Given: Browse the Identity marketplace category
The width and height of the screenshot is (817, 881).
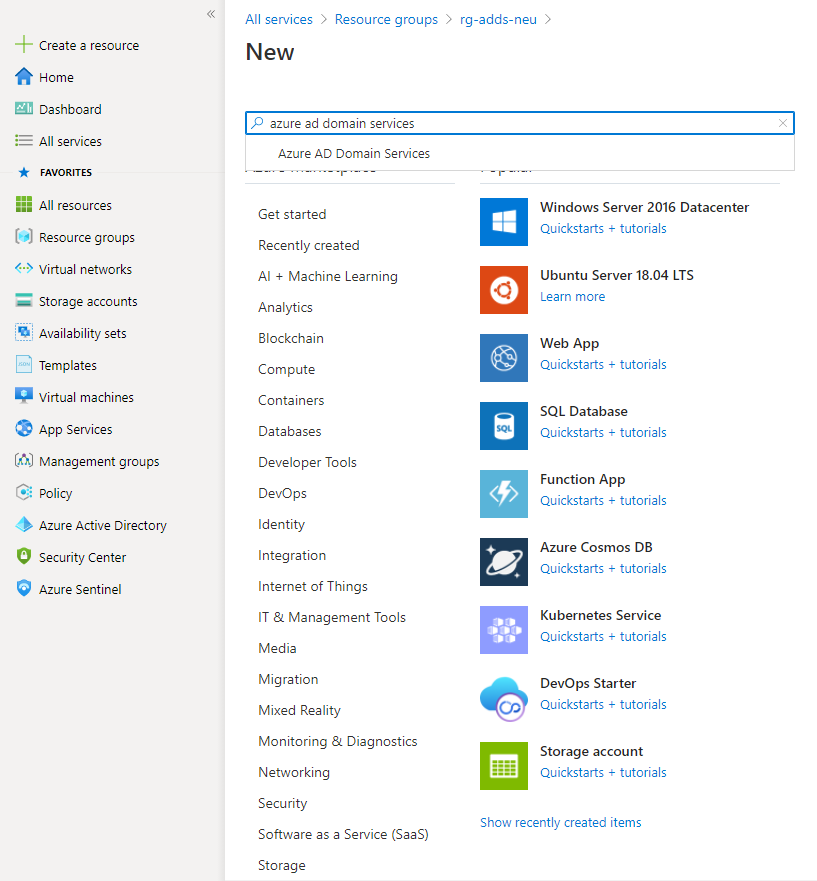Looking at the screenshot, I should [281, 524].
